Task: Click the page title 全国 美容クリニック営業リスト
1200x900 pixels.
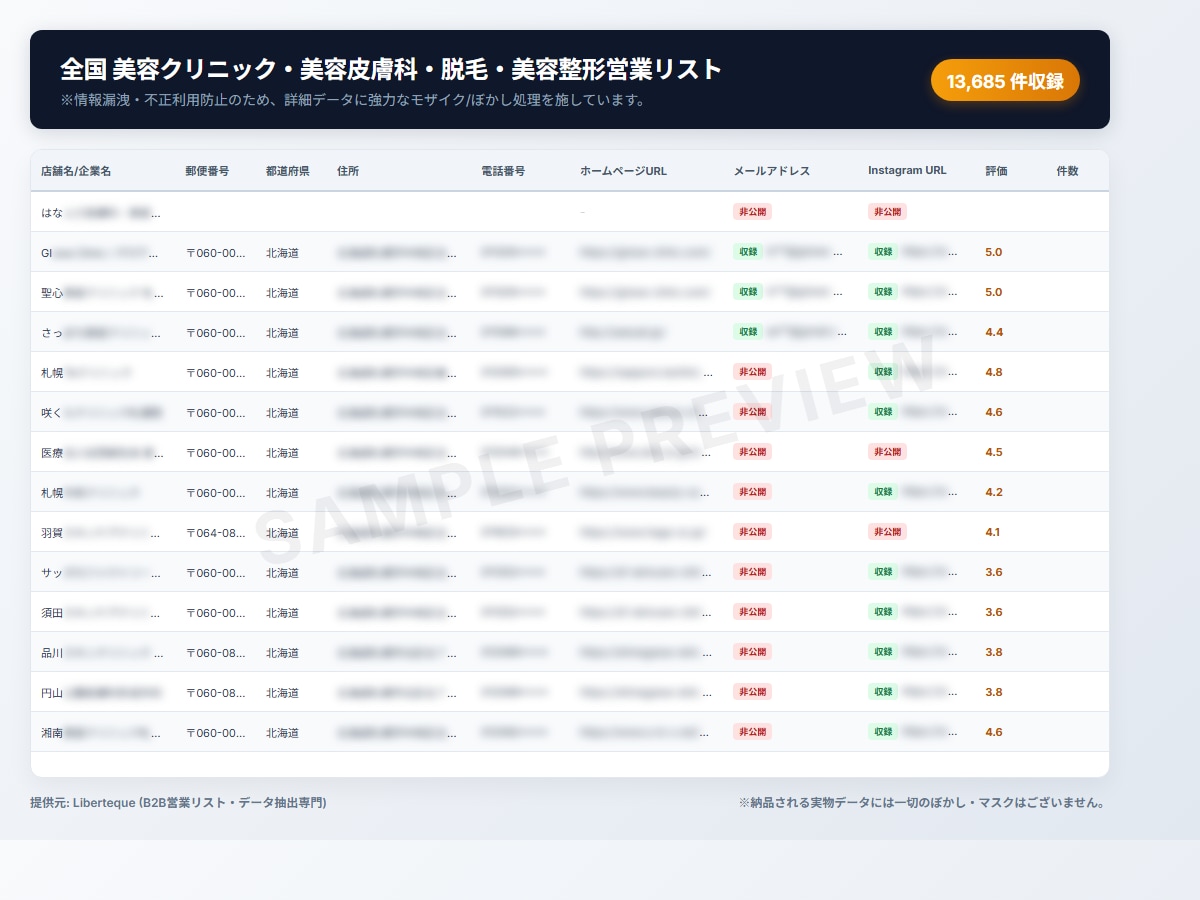Action: [391, 69]
